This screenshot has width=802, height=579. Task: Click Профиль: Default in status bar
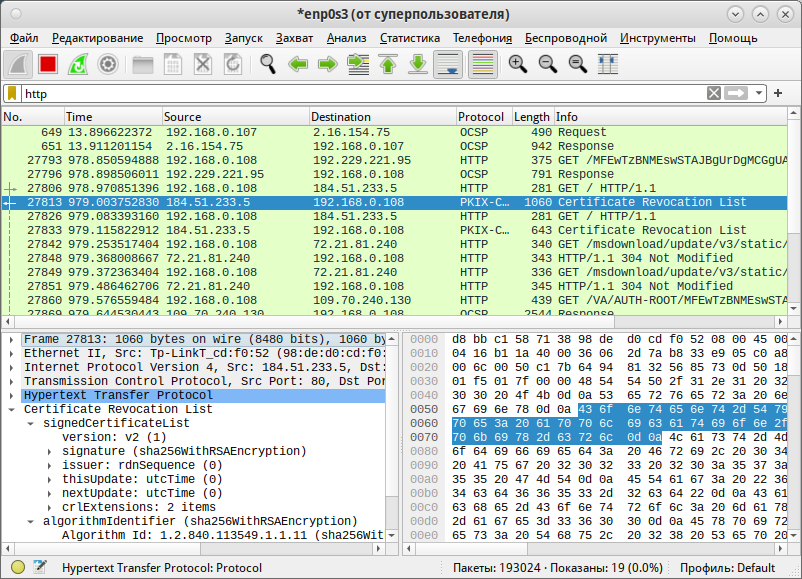click(727, 568)
